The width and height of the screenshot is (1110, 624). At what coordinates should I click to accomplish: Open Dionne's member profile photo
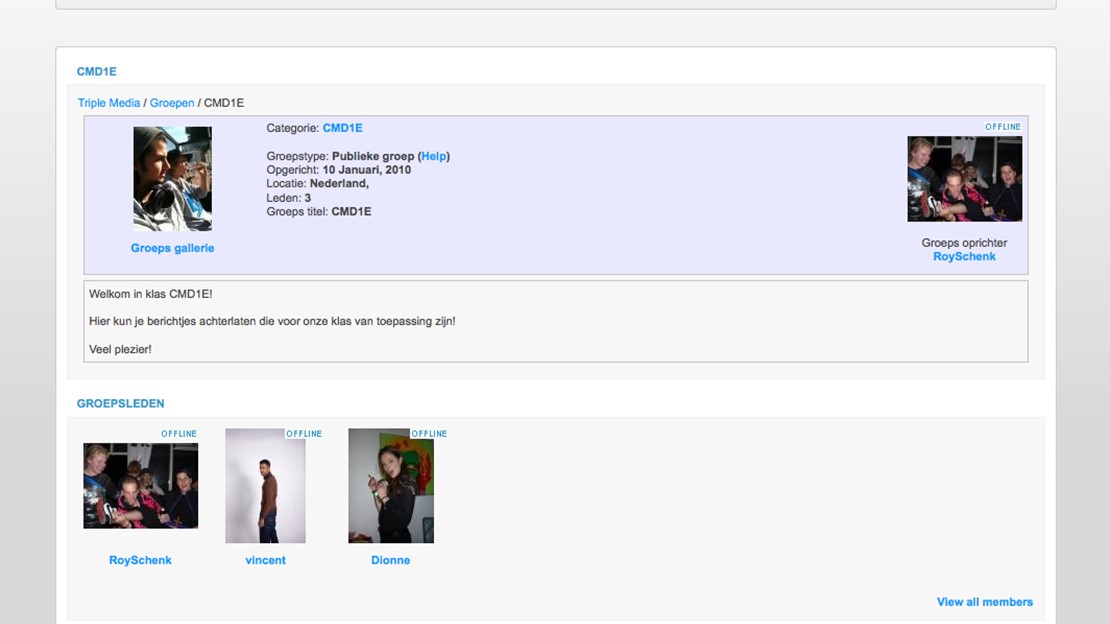[x=390, y=486]
